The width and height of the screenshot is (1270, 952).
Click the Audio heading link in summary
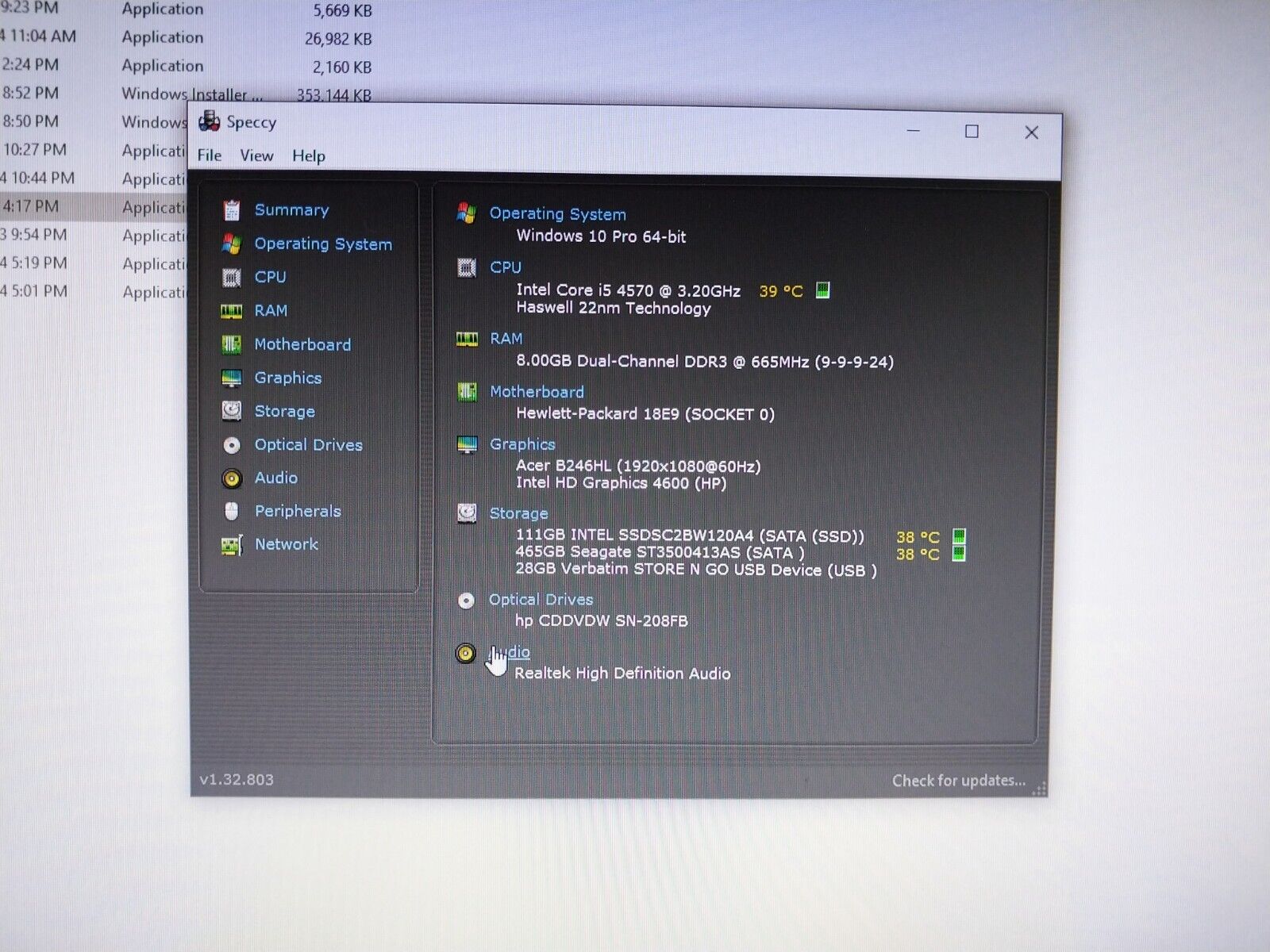coord(510,653)
